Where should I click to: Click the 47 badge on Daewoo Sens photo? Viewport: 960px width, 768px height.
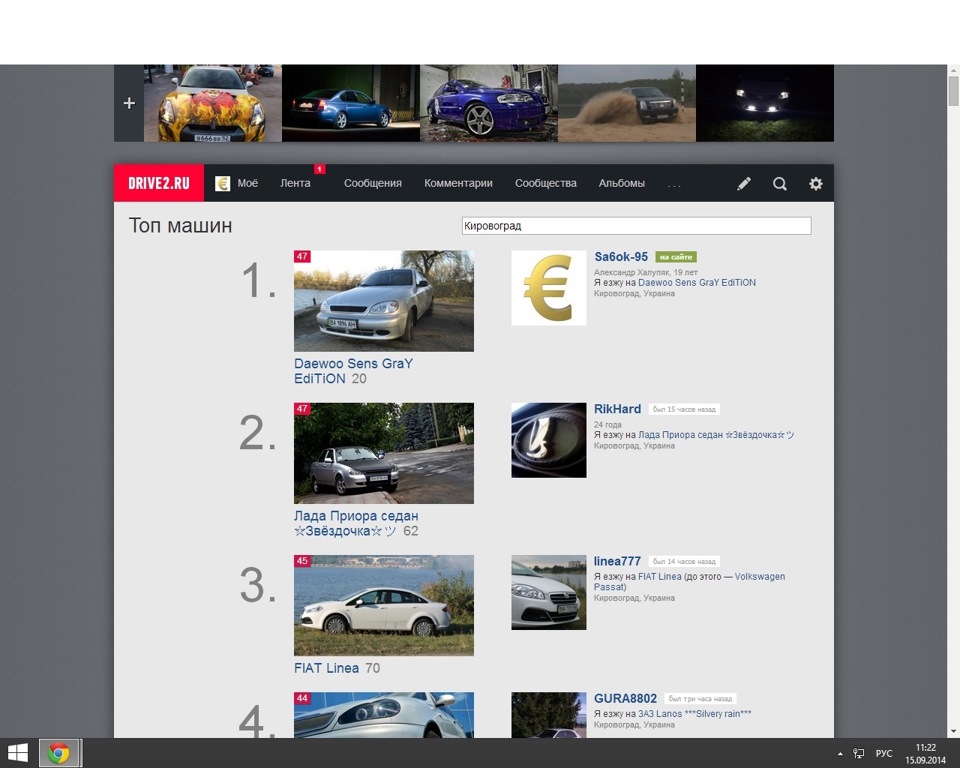[302, 256]
